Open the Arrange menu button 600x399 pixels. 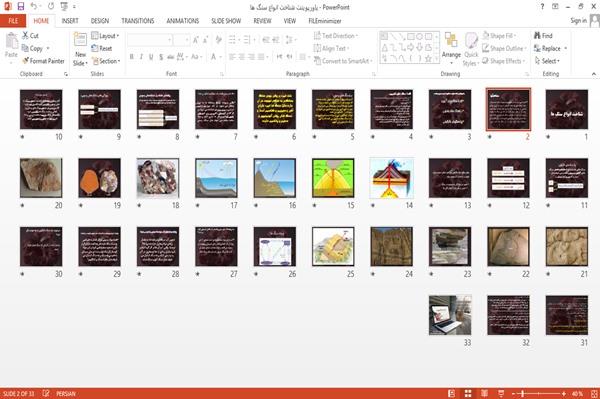(451, 48)
